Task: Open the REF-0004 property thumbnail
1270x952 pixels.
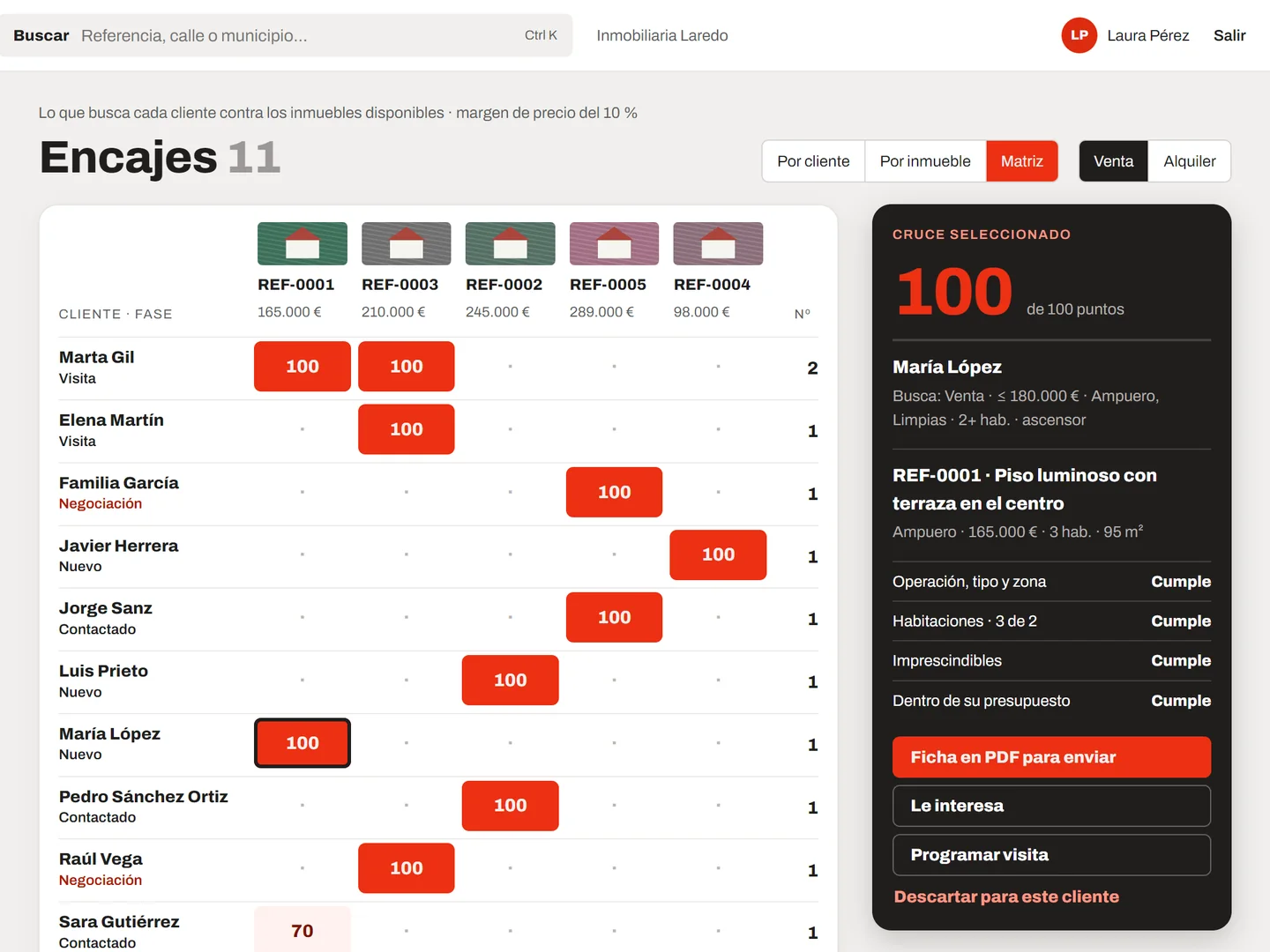Action: [x=718, y=243]
